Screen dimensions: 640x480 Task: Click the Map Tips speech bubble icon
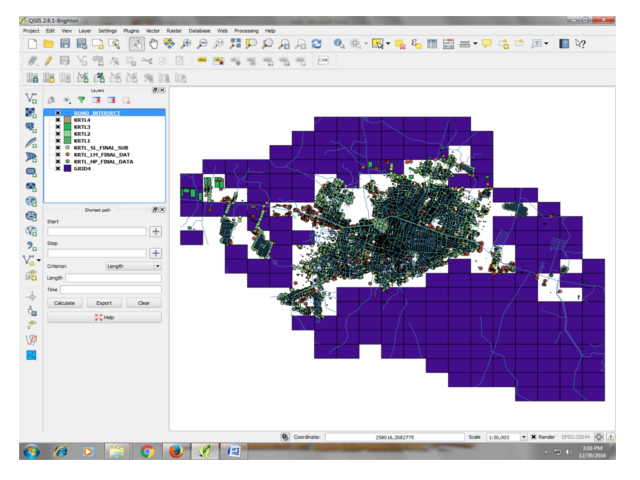(487, 44)
